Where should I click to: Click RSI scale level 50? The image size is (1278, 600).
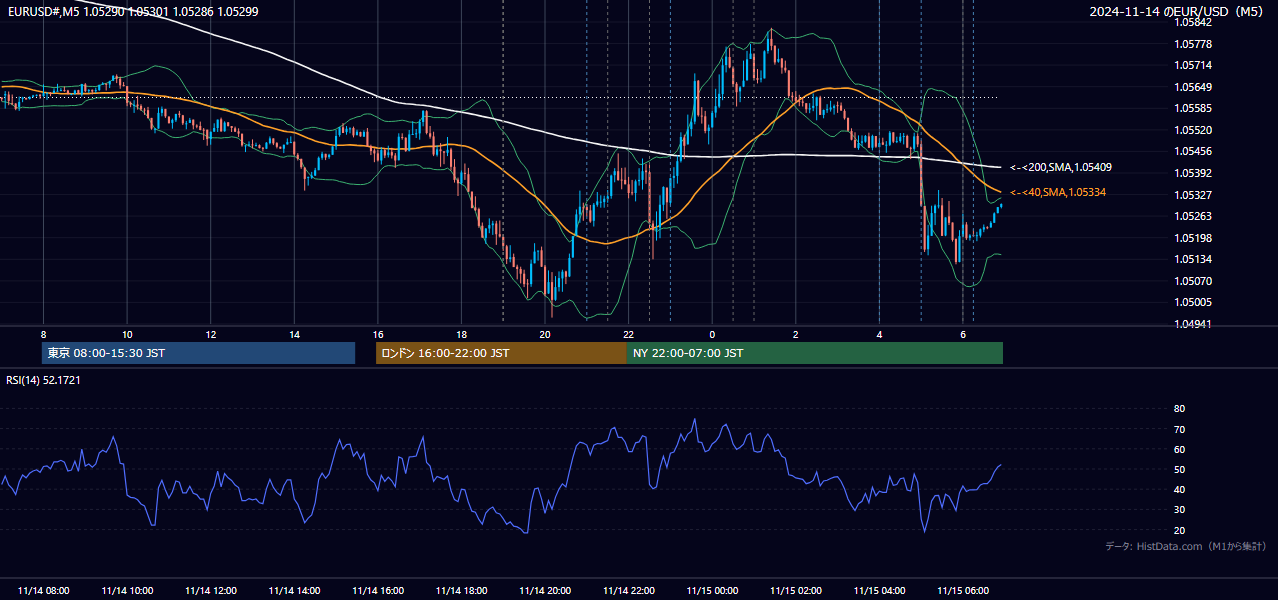pyautogui.click(x=1179, y=469)
